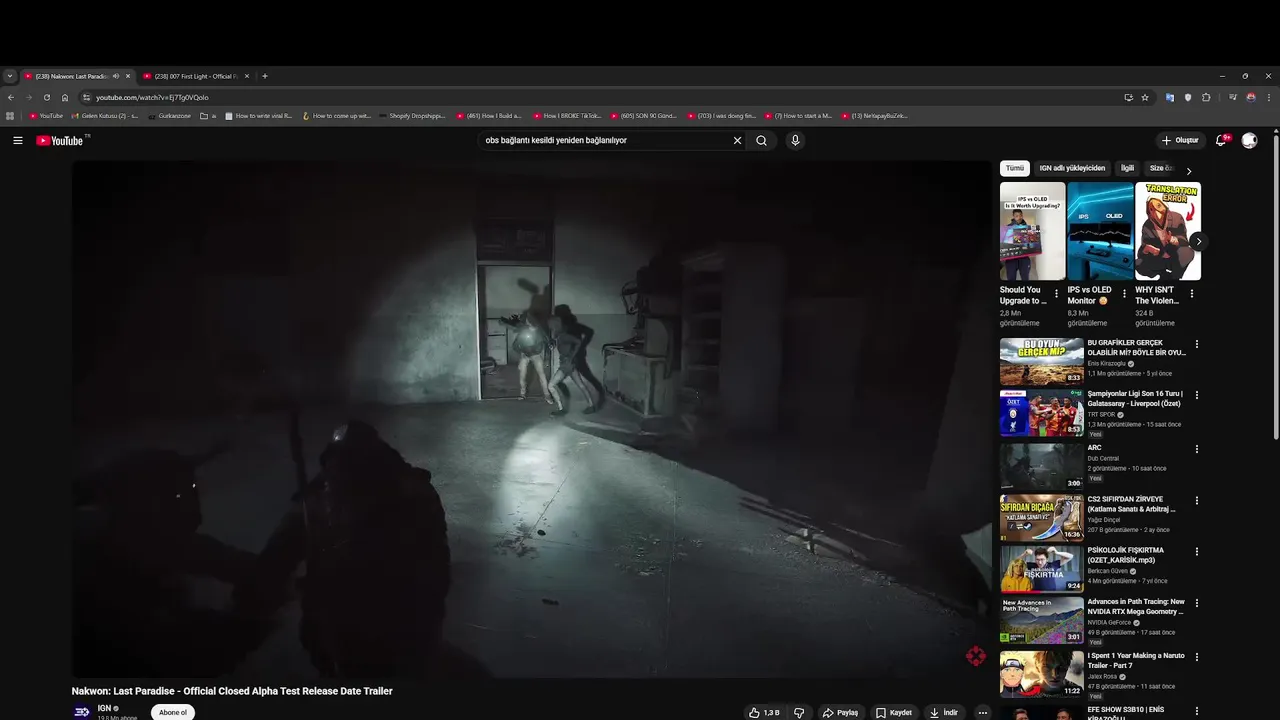Open the Chrome three-dot menu
This screenshot has height=720, width=1280.
pos(1269,97)
